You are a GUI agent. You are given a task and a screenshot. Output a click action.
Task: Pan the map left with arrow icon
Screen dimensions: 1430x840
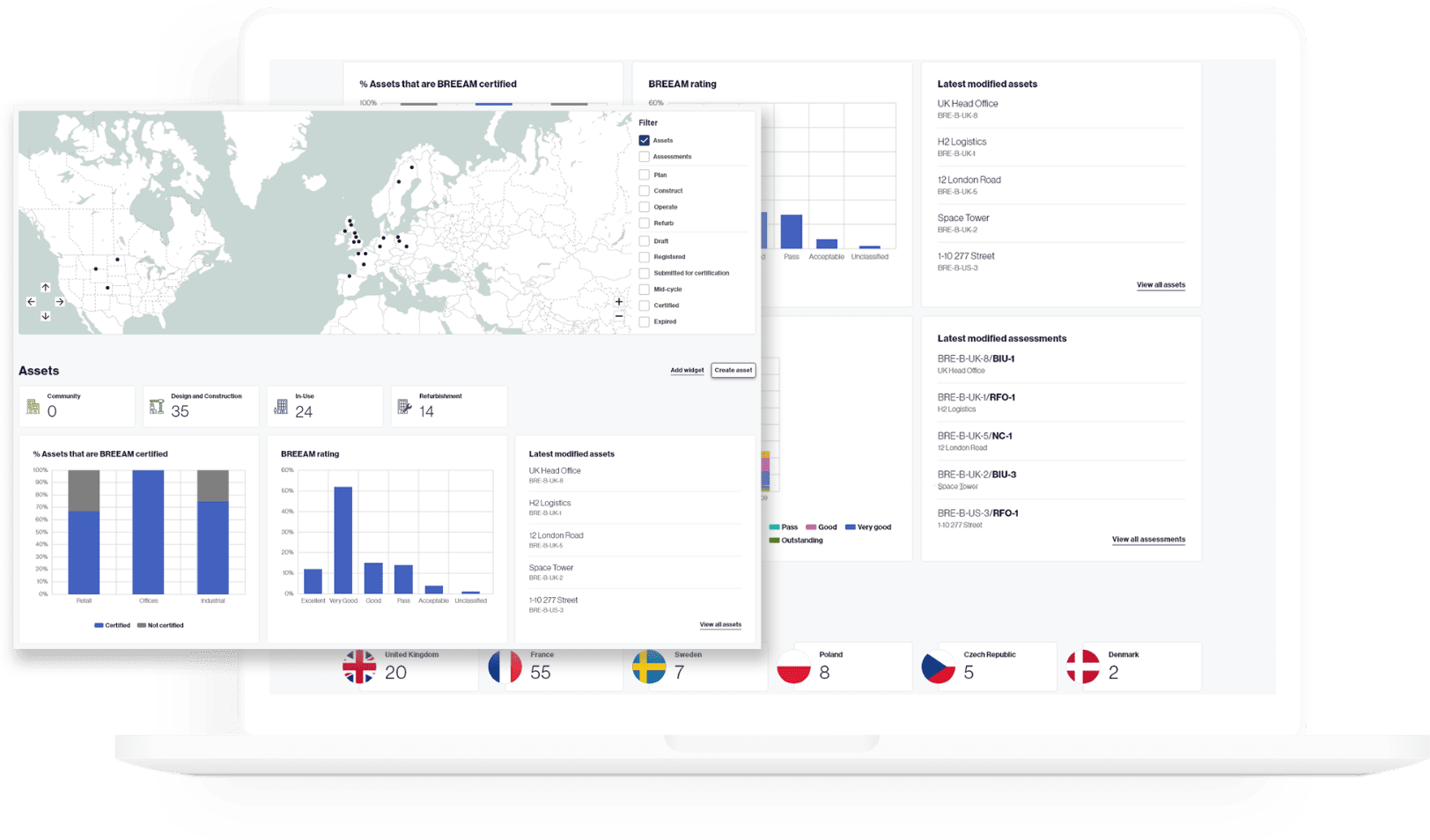(32, 302)
